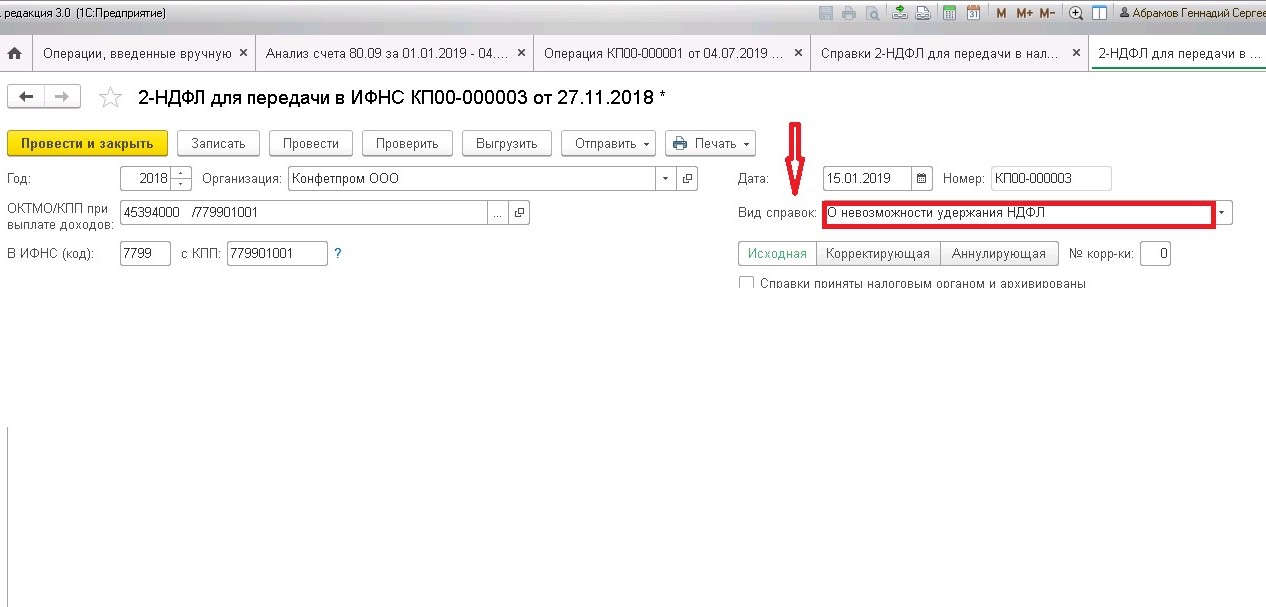Open the Отправить dropdown button
This screenshot has width=1266, height=607.
[608, 143]
